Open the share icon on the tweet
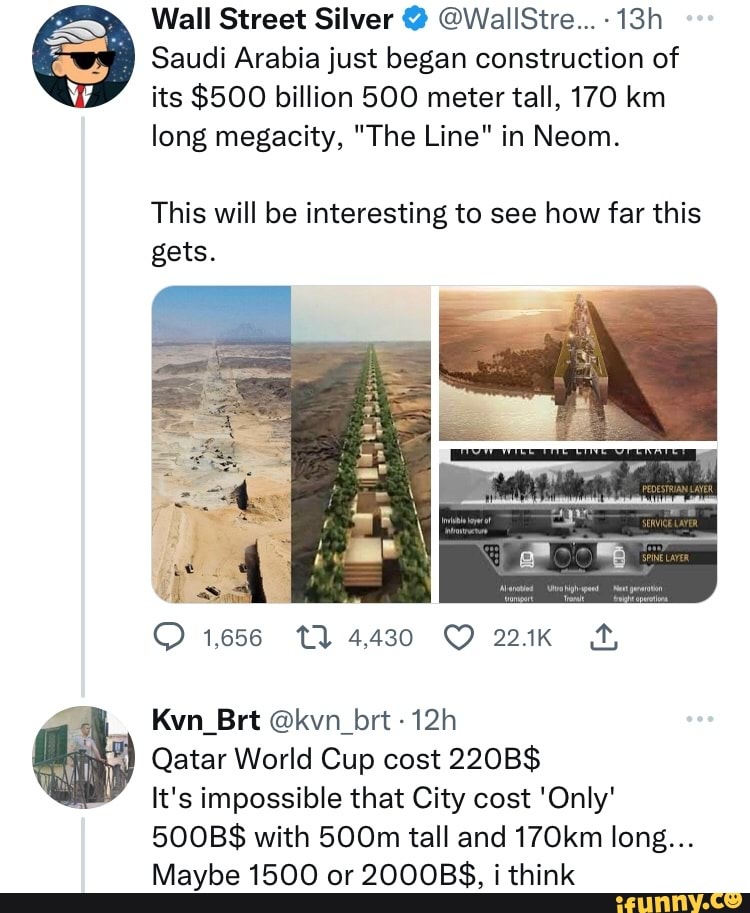This screenshot has height=913, width=750. [603, 635]
